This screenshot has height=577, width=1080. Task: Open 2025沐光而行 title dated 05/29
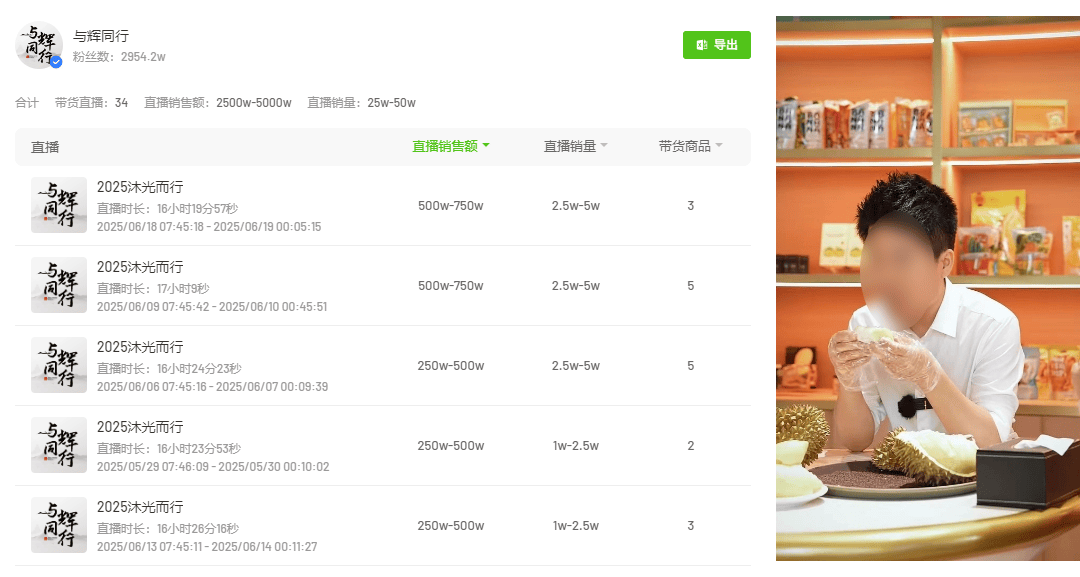[140, 427]
